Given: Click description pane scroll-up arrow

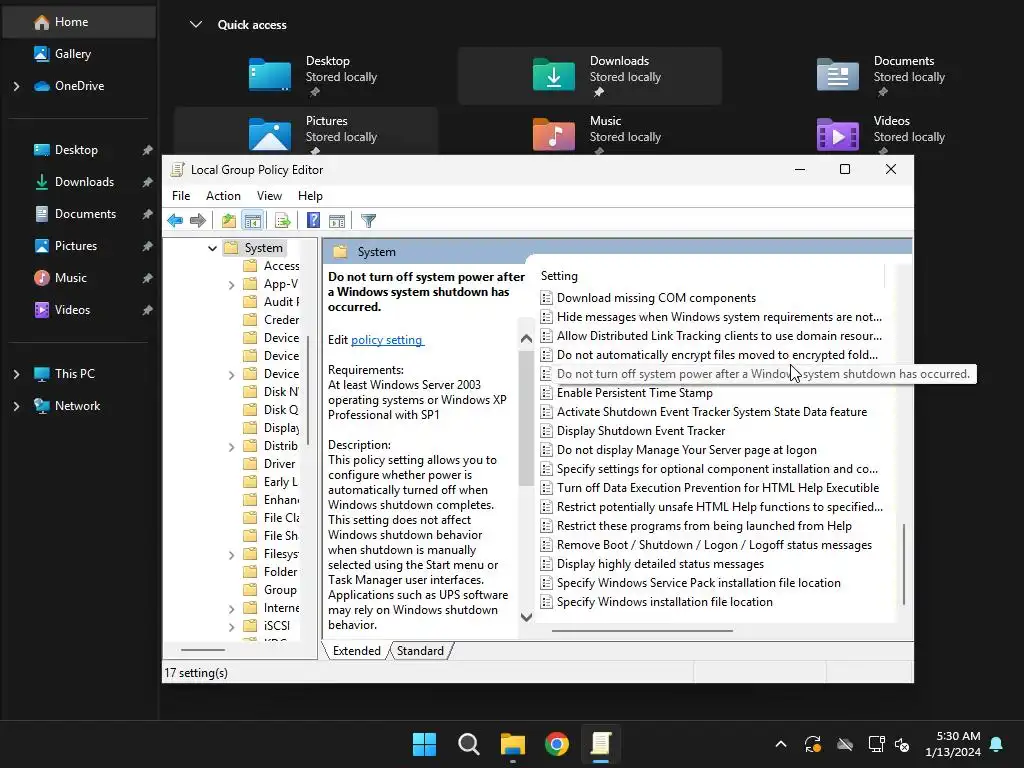Looking at the screenshot, I should [x=526, y=338].
